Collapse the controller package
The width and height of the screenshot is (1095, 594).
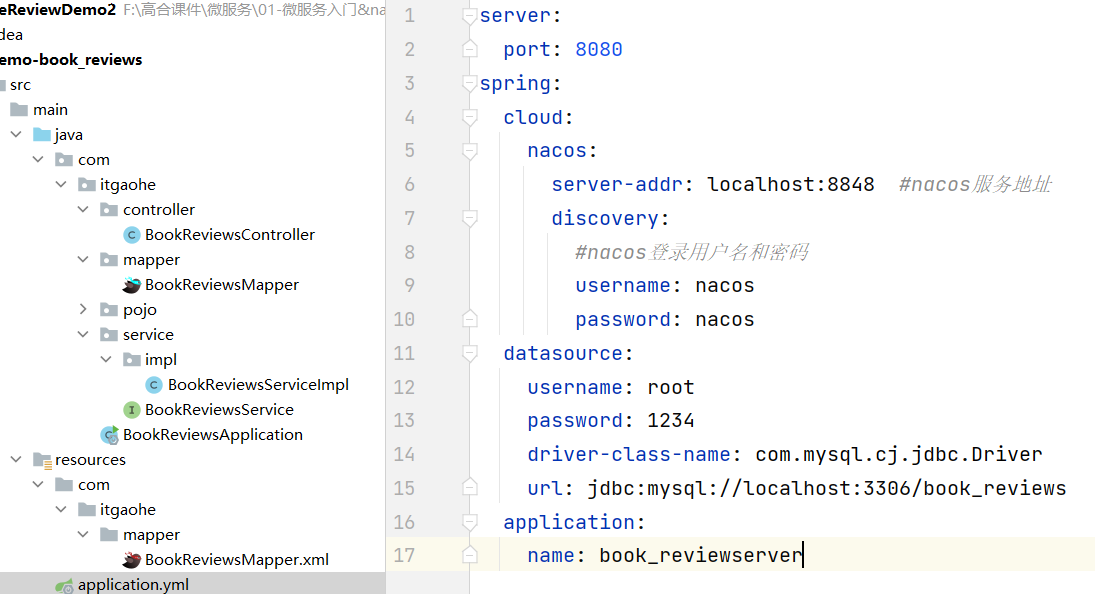pyautogui.click(x=83, y=209)
